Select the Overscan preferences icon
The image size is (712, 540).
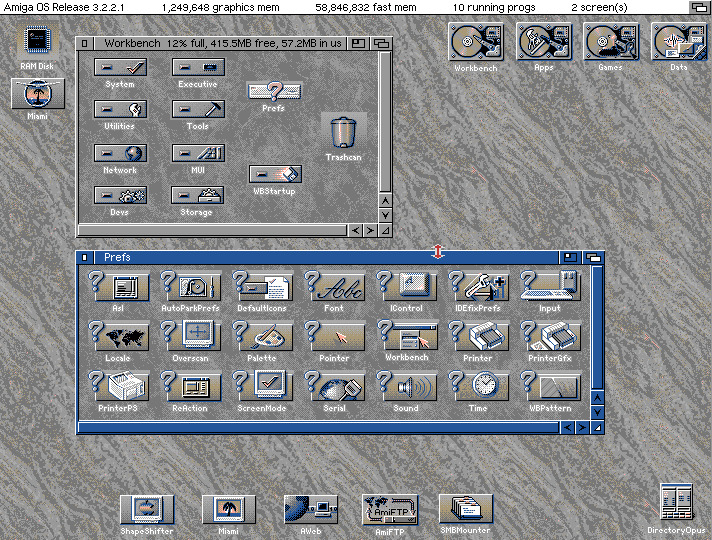(x=191, y=336)
